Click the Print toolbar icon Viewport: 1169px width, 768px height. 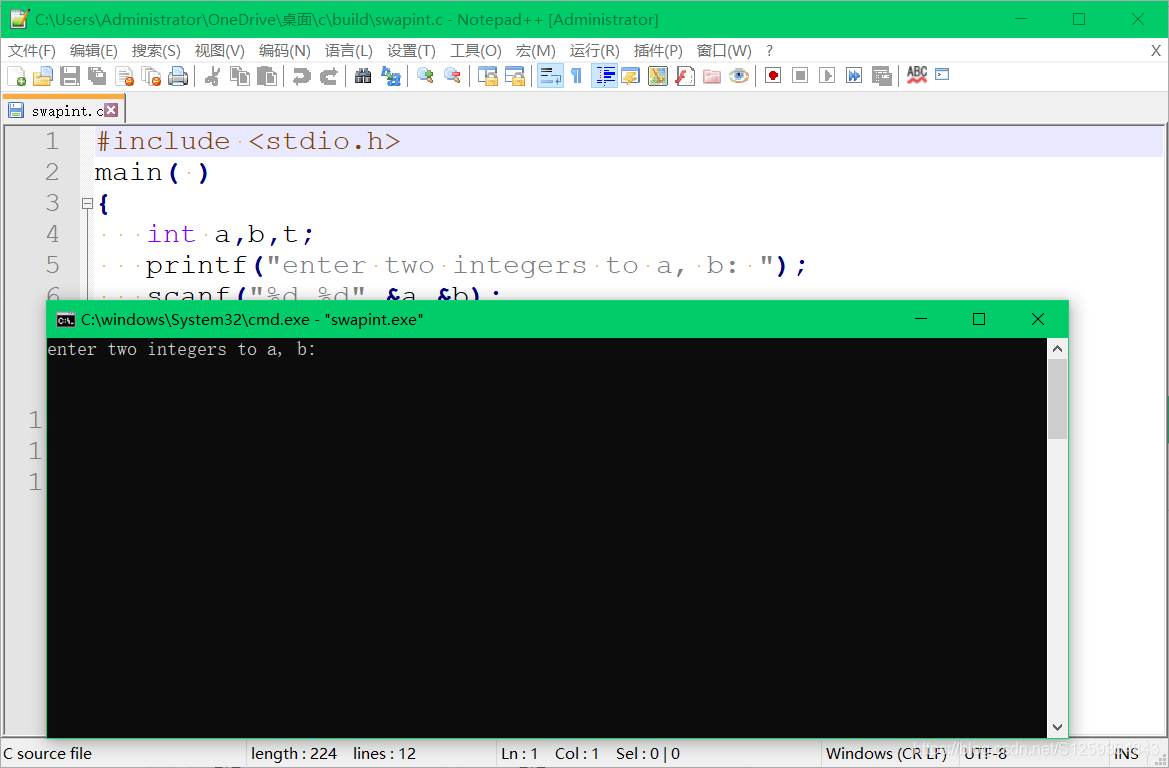pos(178,75)
